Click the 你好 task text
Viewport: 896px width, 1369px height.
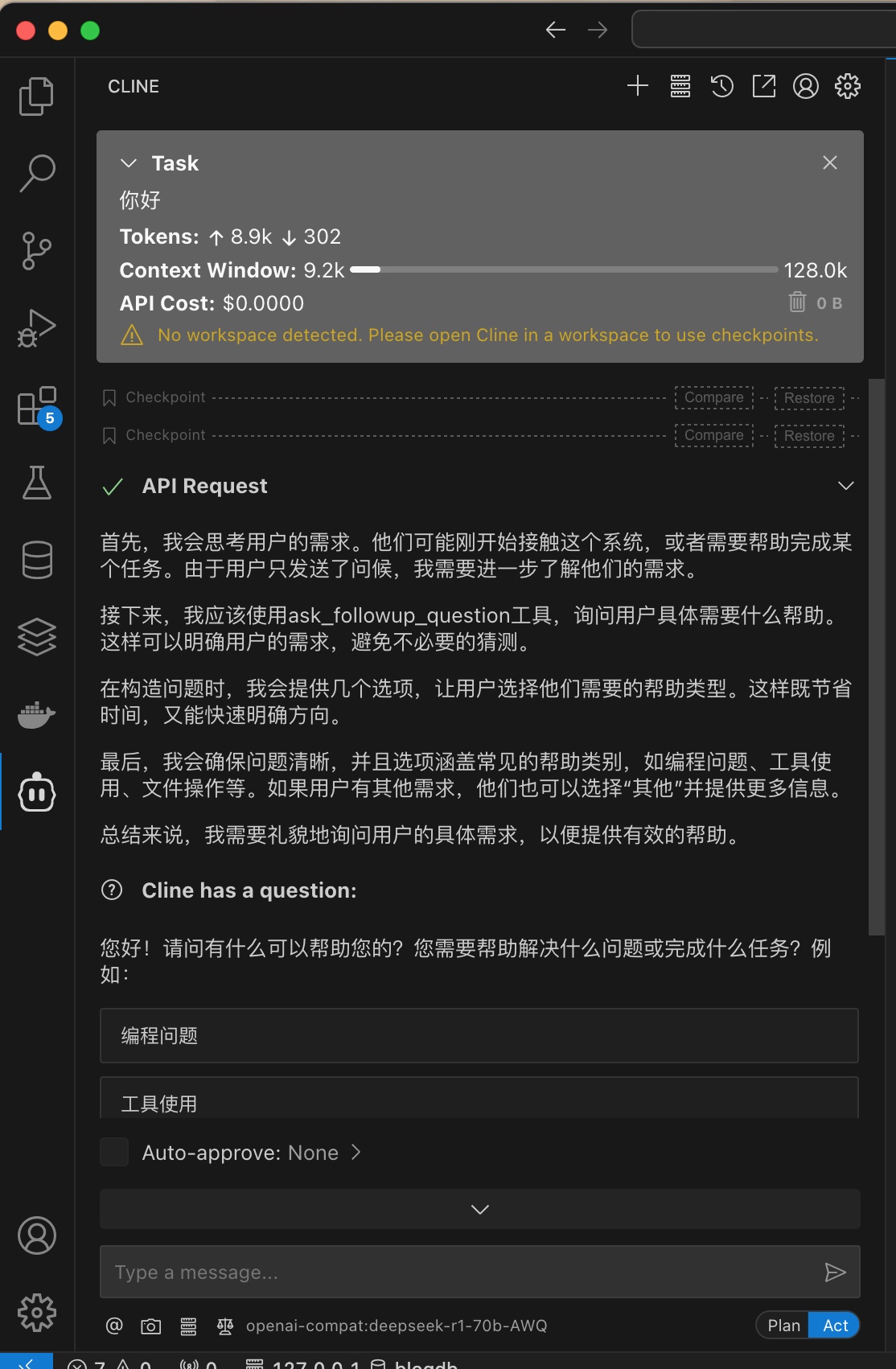[x=140, y=199]
